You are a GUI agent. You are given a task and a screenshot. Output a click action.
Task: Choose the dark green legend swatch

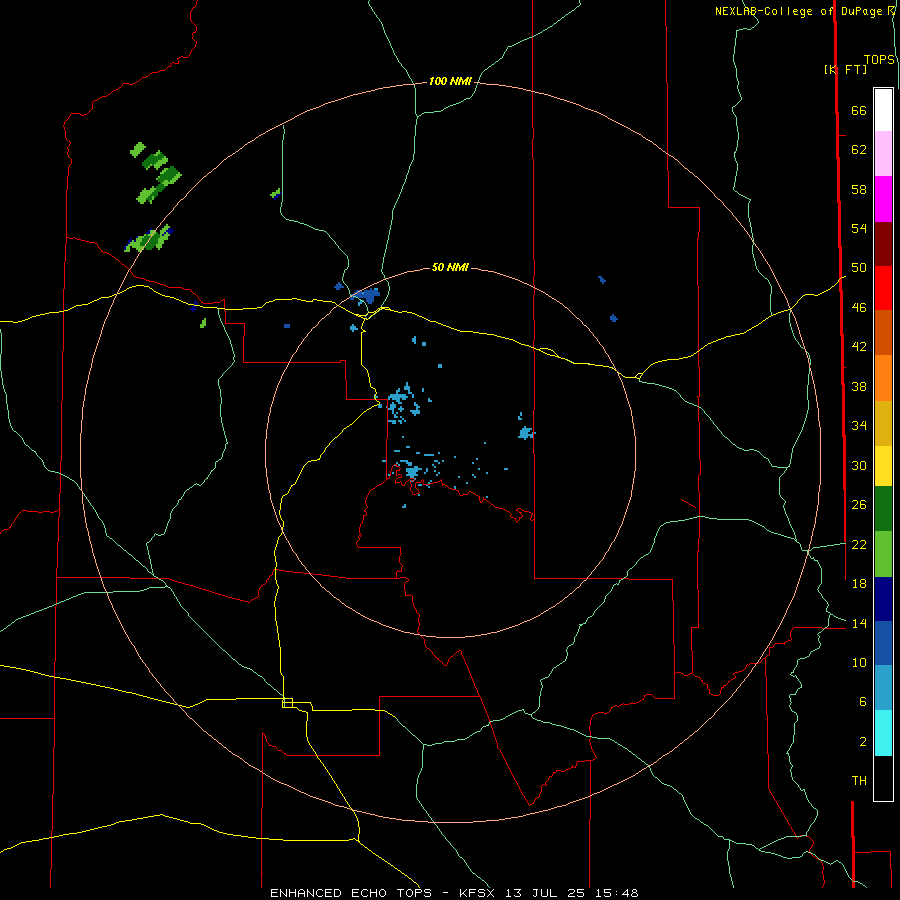click(x=883, y=508)
